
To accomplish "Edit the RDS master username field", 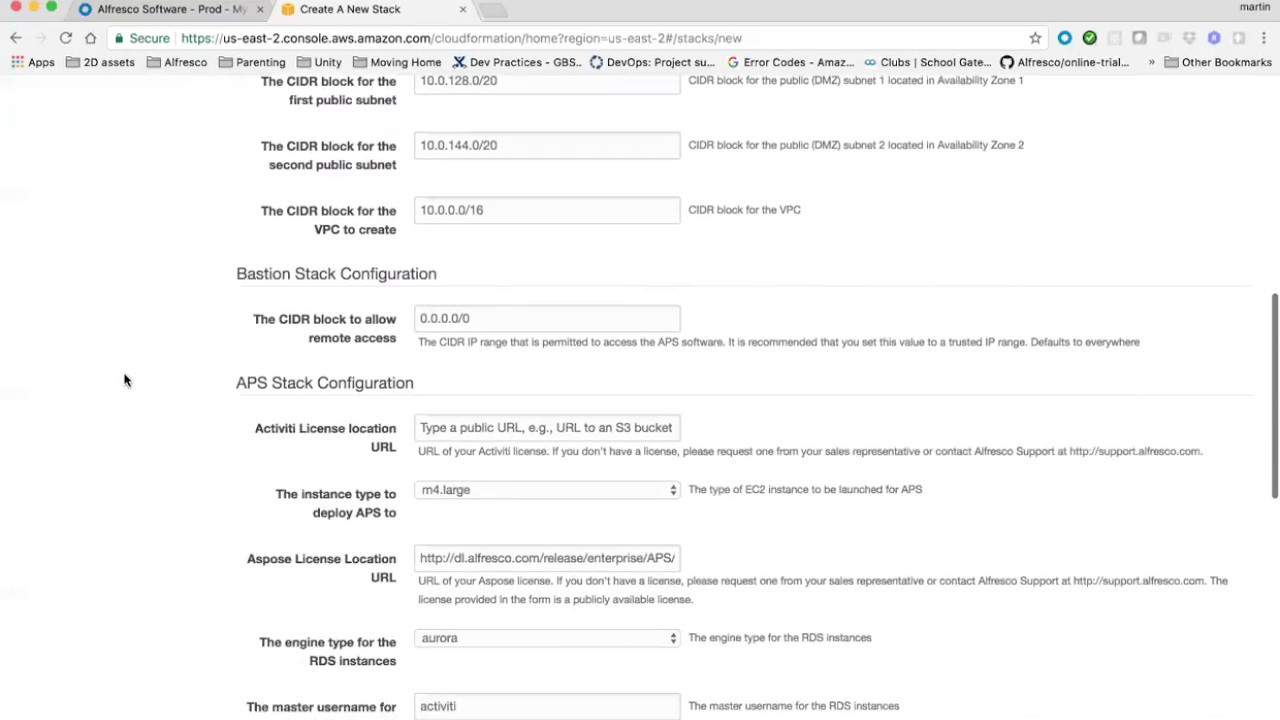I will [547, 706].
